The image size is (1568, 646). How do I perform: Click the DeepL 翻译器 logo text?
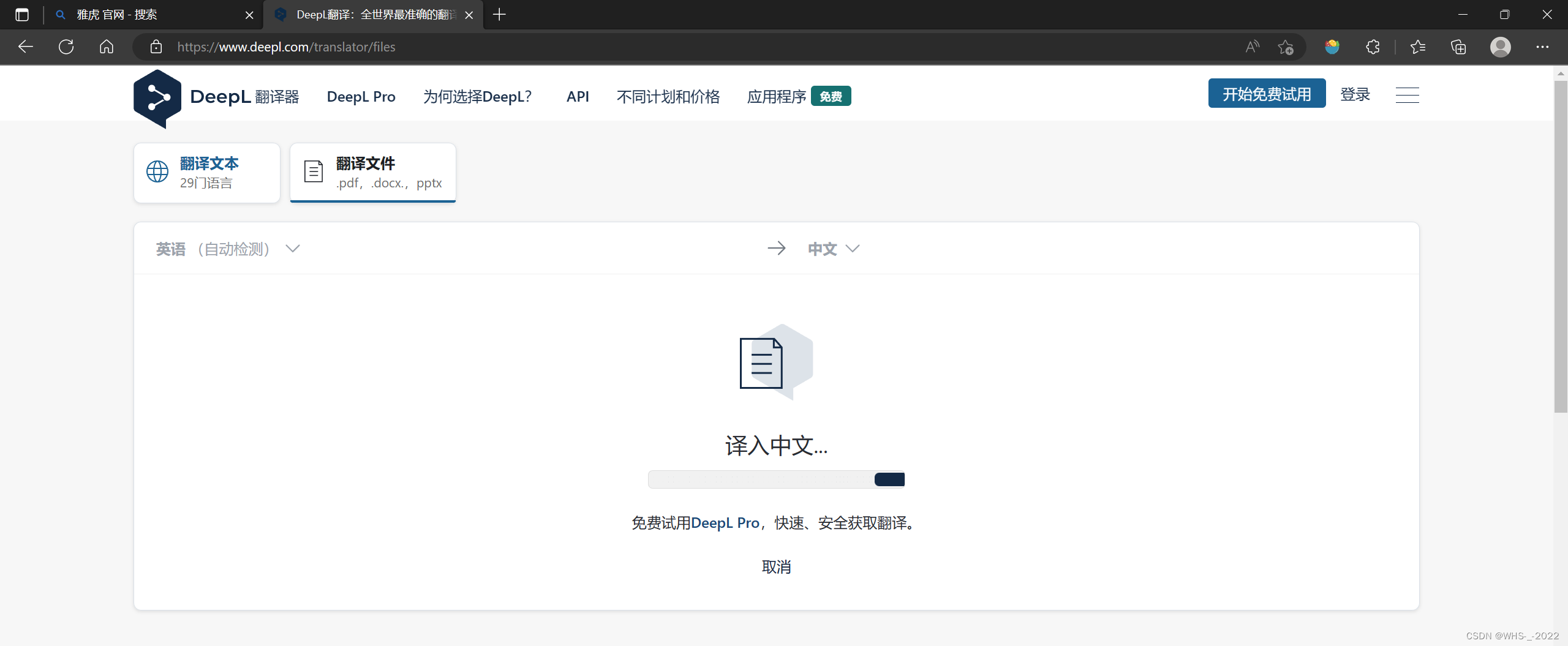(x=244, y=97)
